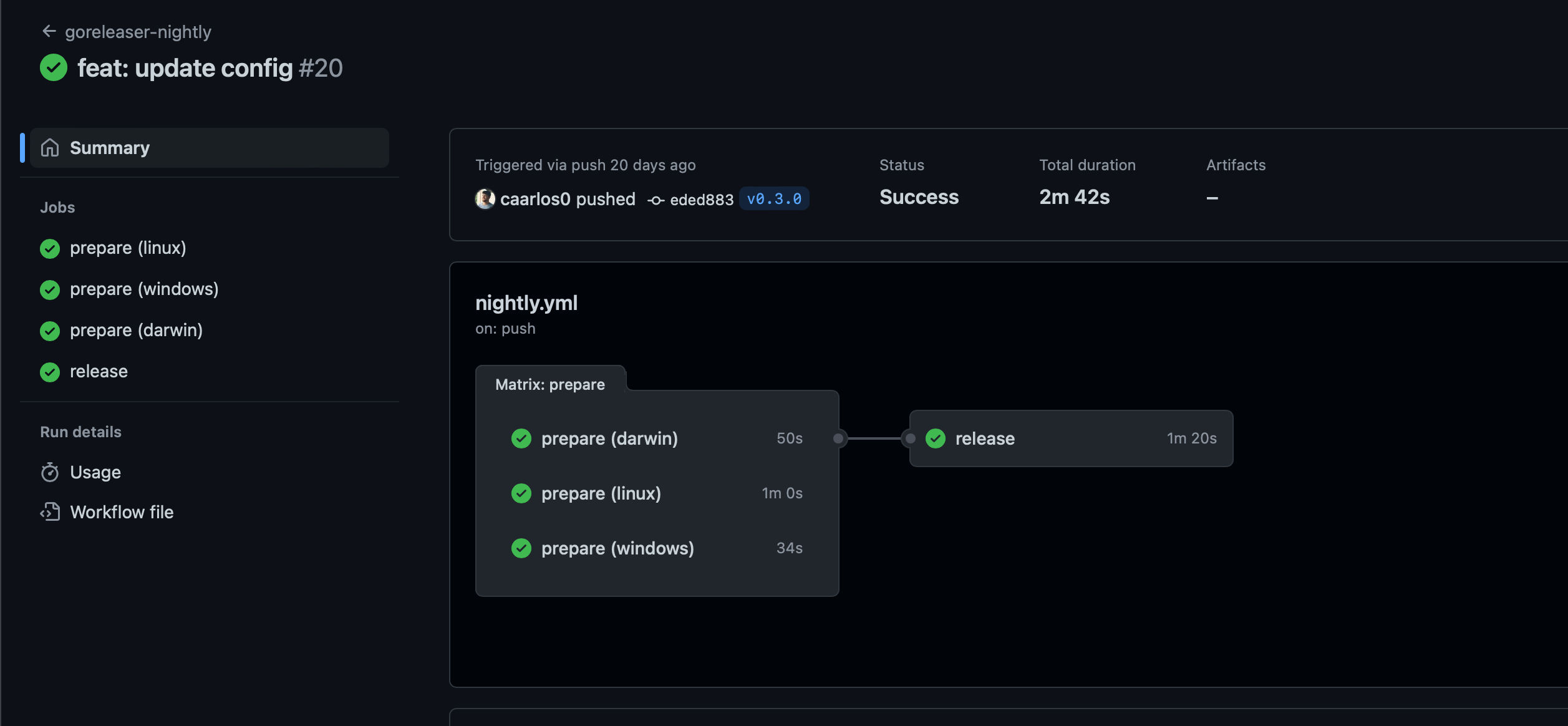
Task: Open the Workflow file entry
Action: [122, 512]
